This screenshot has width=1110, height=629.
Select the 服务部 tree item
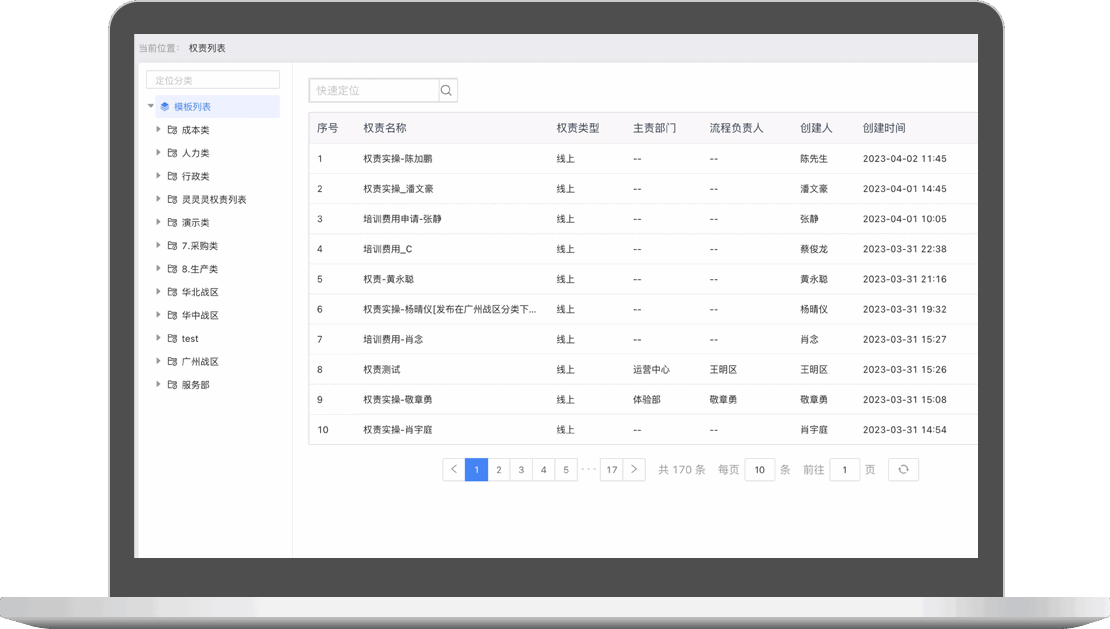[x=195, y=385]
